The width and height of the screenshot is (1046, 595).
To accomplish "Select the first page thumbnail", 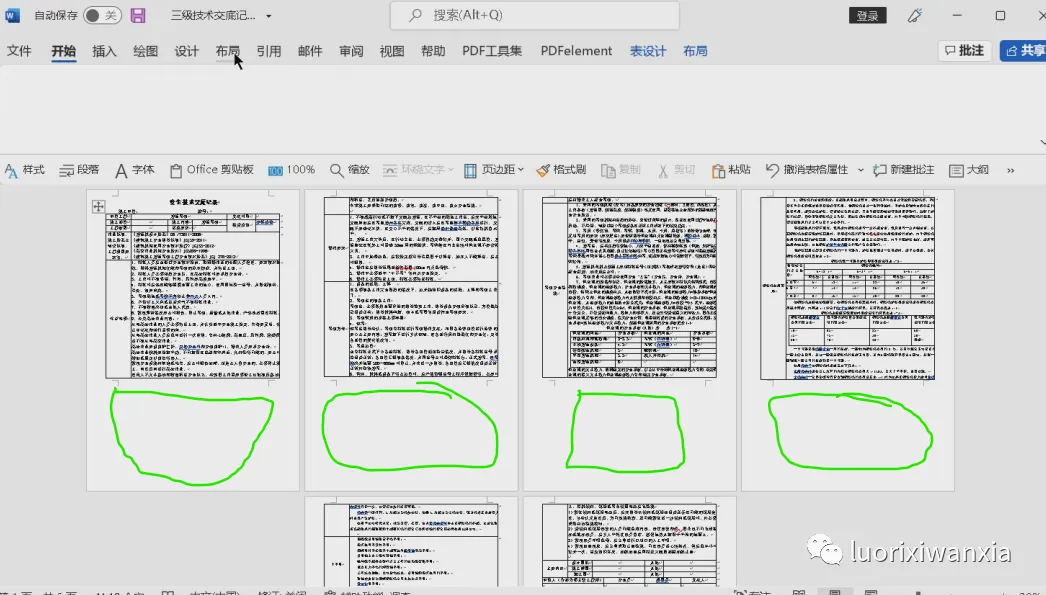I will pos(193,340).
